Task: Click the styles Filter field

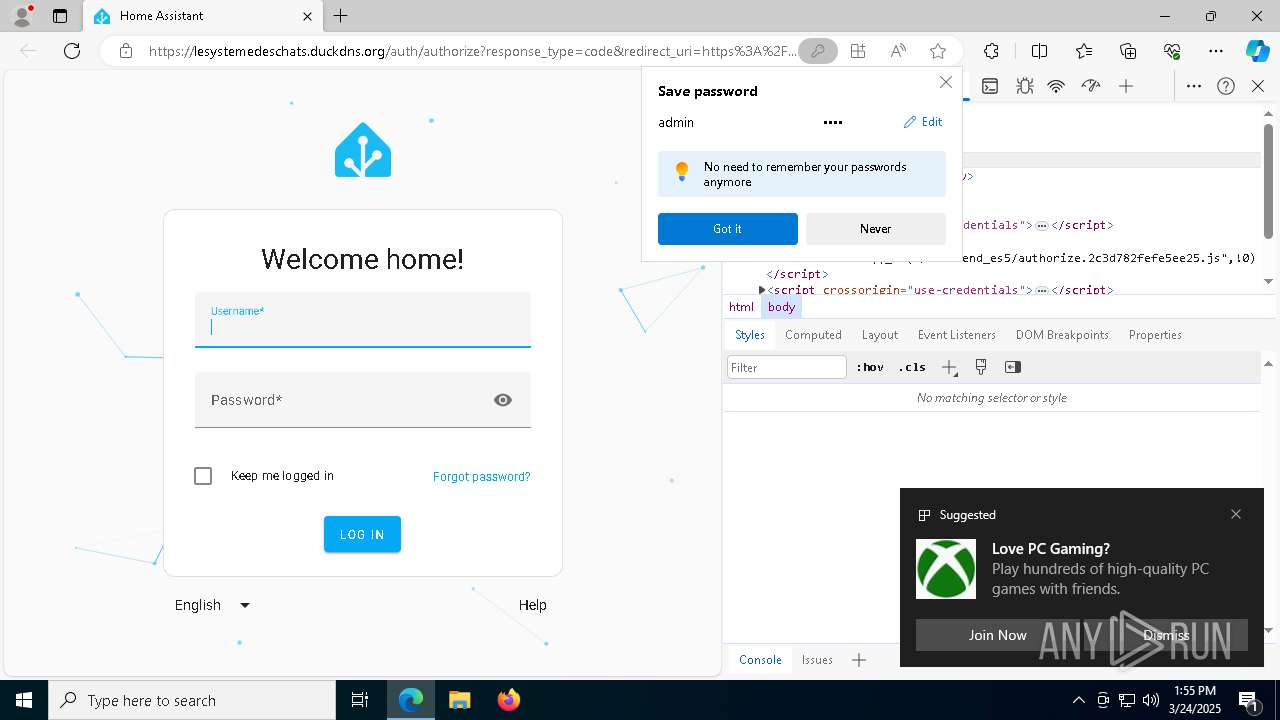Action: pos(787,368)
